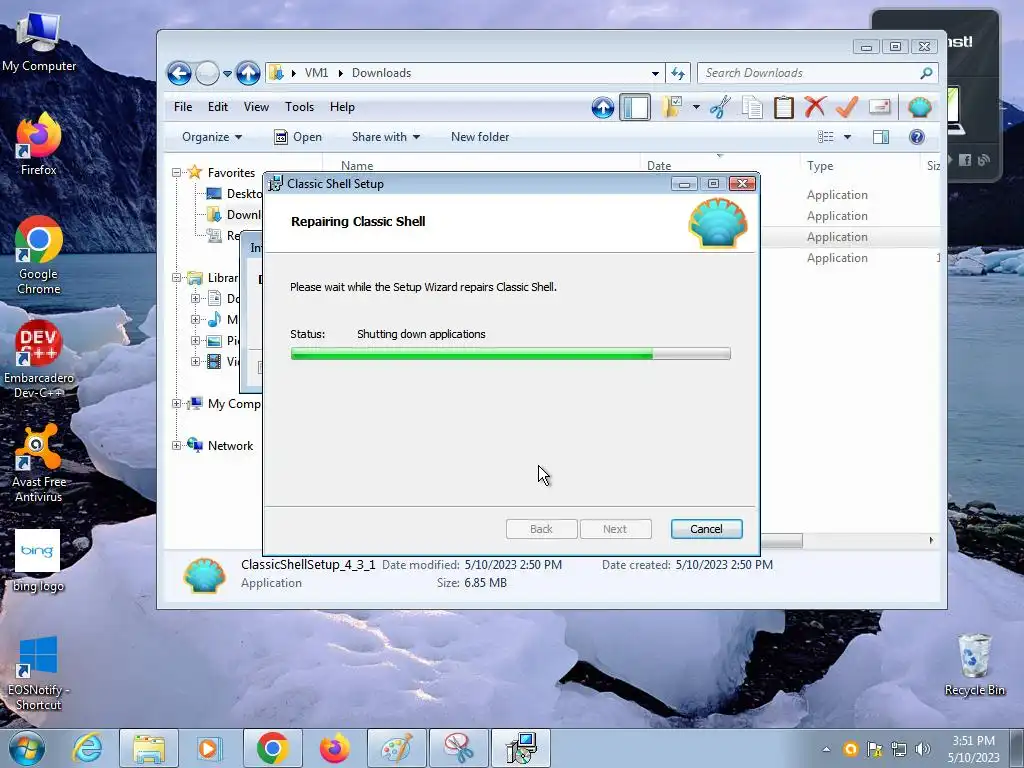The image size is (1024, 768).
Task: Expand the My Computer tree node
Action: tap(176, 404)
